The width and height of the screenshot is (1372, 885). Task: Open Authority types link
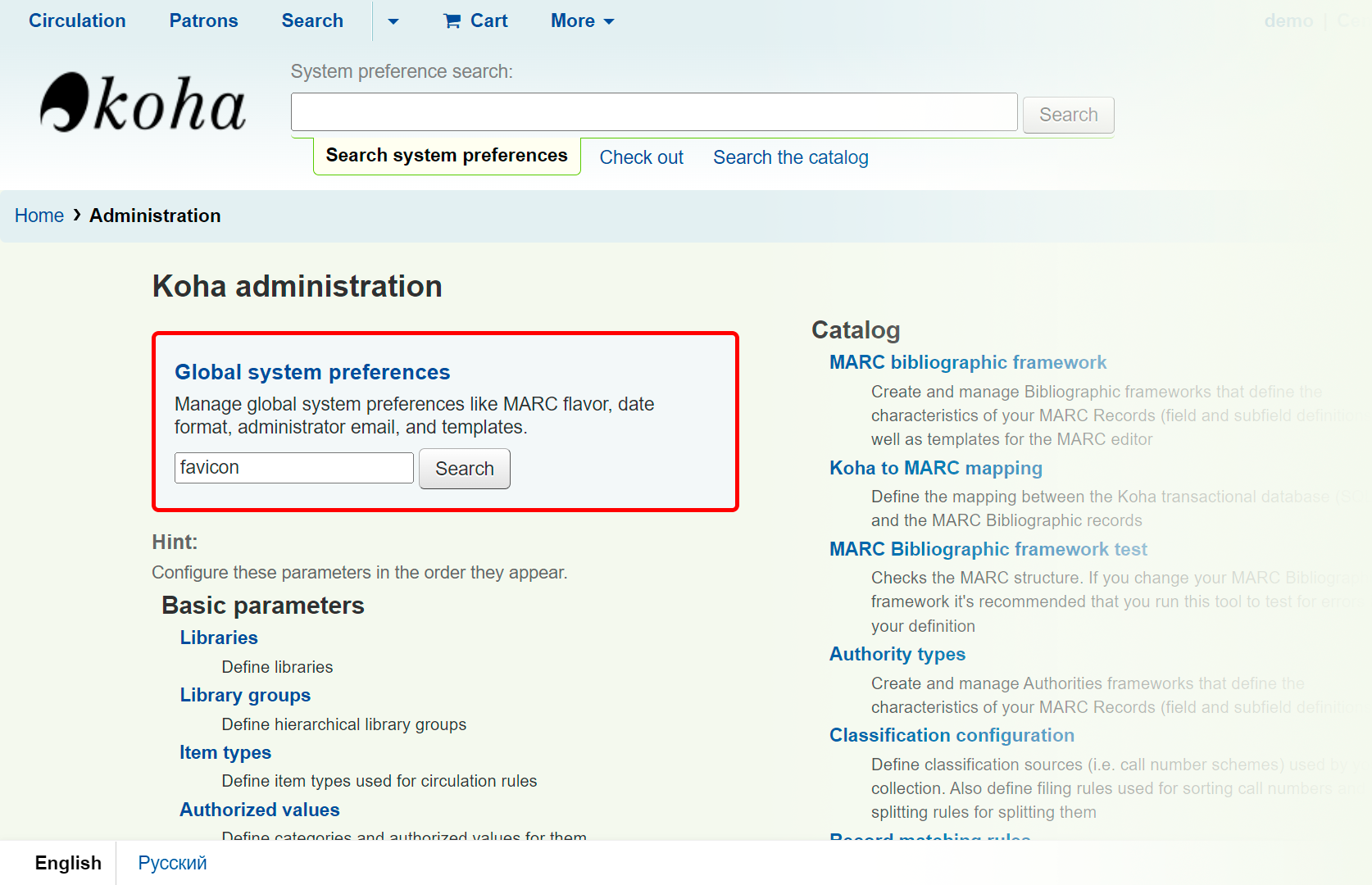(x=897, y=654)
